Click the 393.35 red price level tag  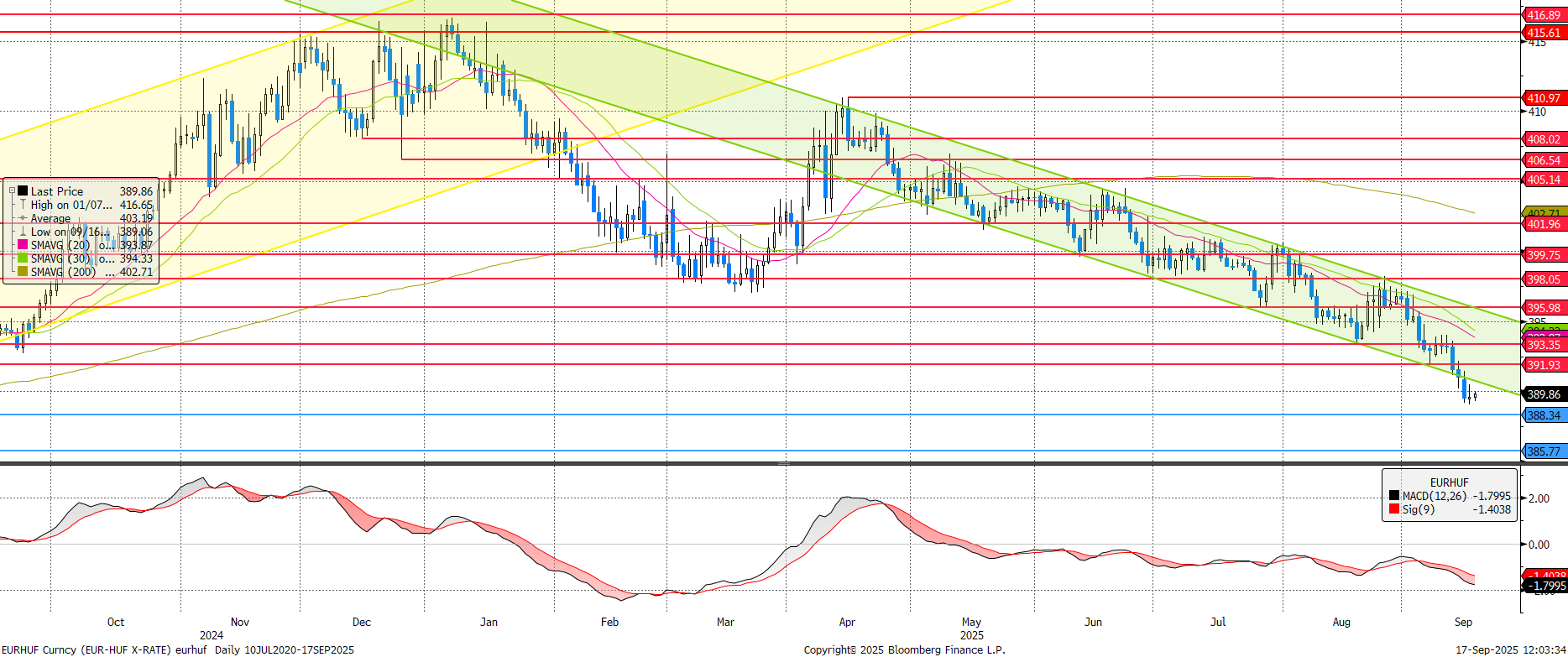(1544, 345)
